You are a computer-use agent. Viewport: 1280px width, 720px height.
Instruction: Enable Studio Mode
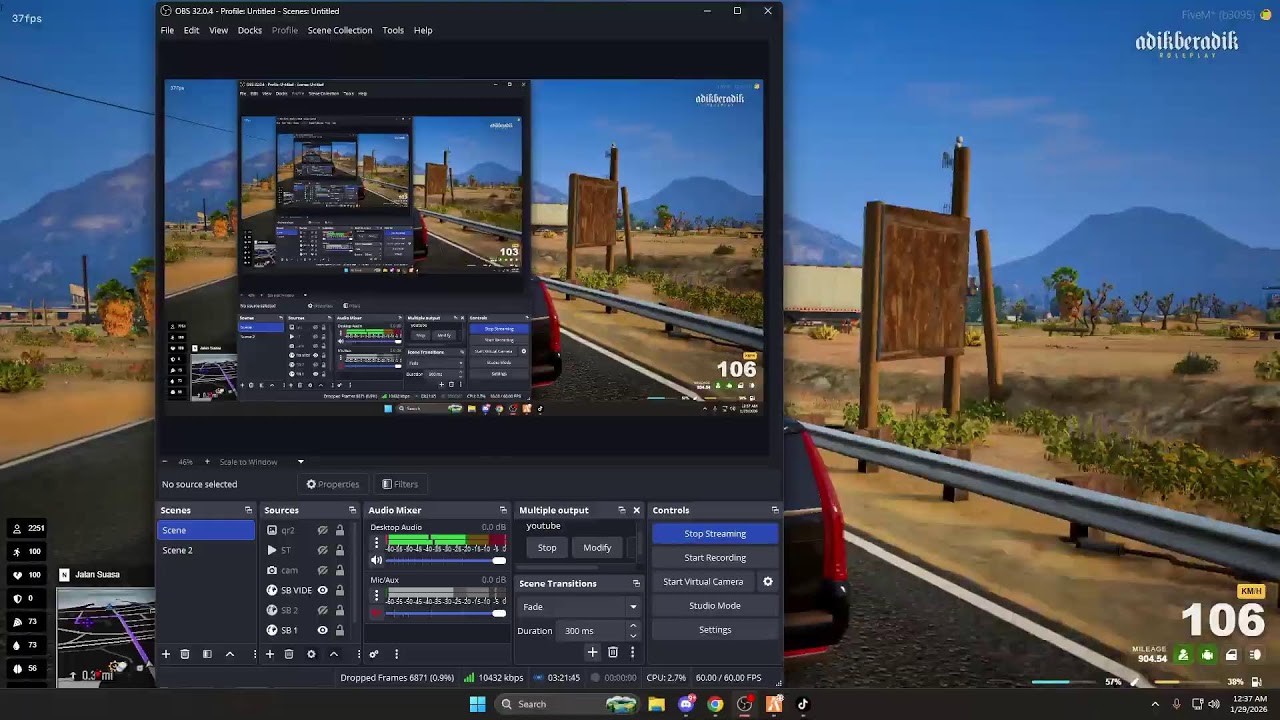click(715, 605)
